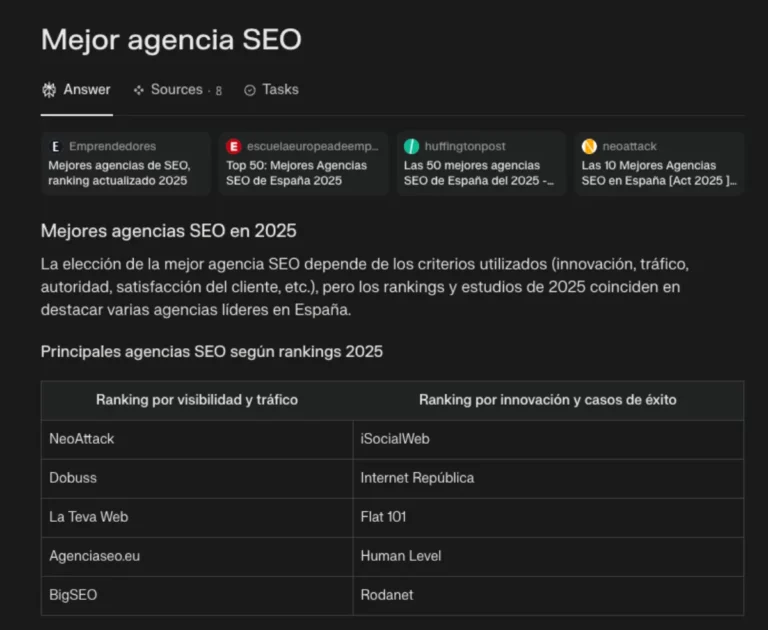Click 'Principales agencias SEO según rankings 2025'
768x630 pixels.
[212, 352]
